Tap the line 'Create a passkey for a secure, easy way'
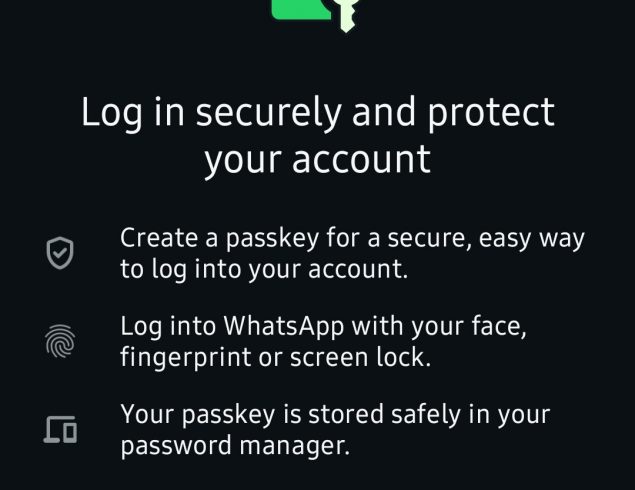The height and width of the screenshot is (490, 635). pos(352,239)
